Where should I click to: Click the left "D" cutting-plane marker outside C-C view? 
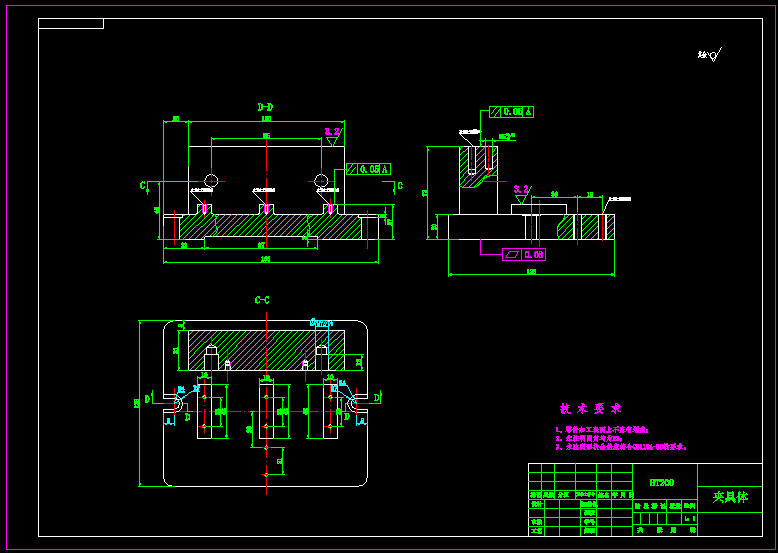pos(147,399)
